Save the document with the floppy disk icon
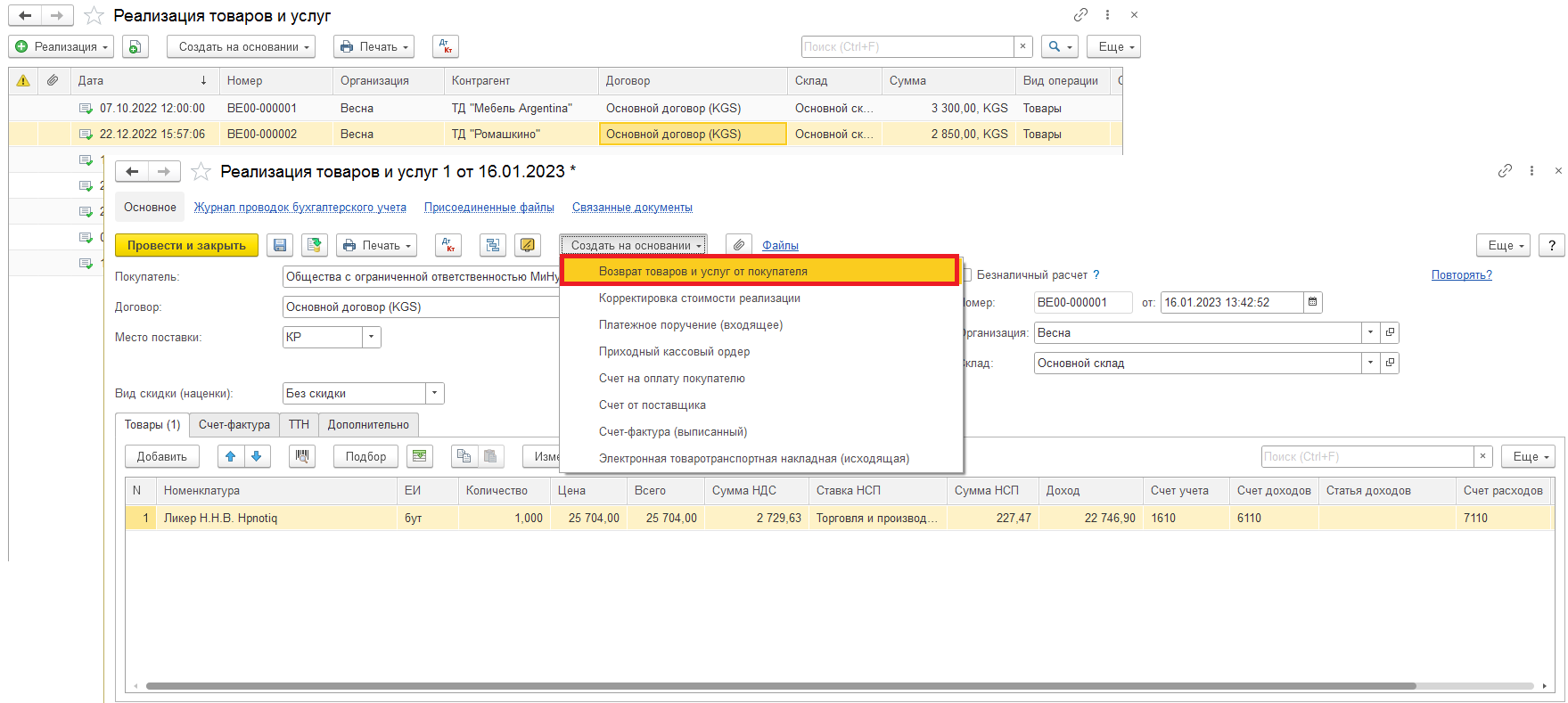 click(280, 245)
